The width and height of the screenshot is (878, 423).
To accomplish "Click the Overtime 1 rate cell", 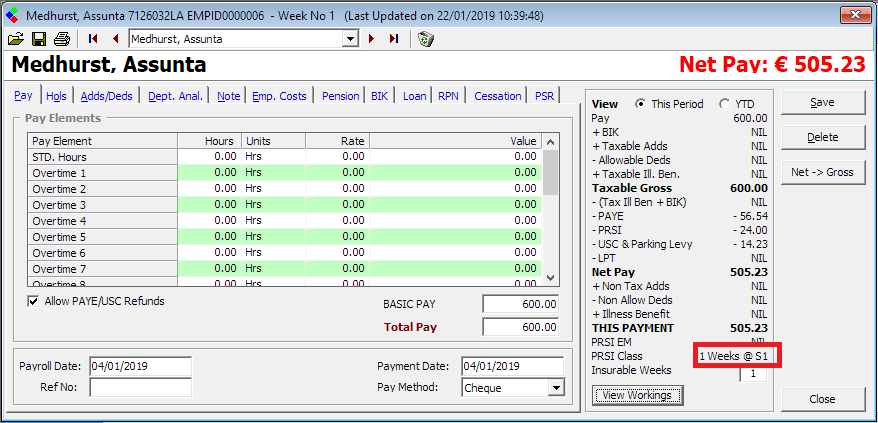I will pos(338,173).
